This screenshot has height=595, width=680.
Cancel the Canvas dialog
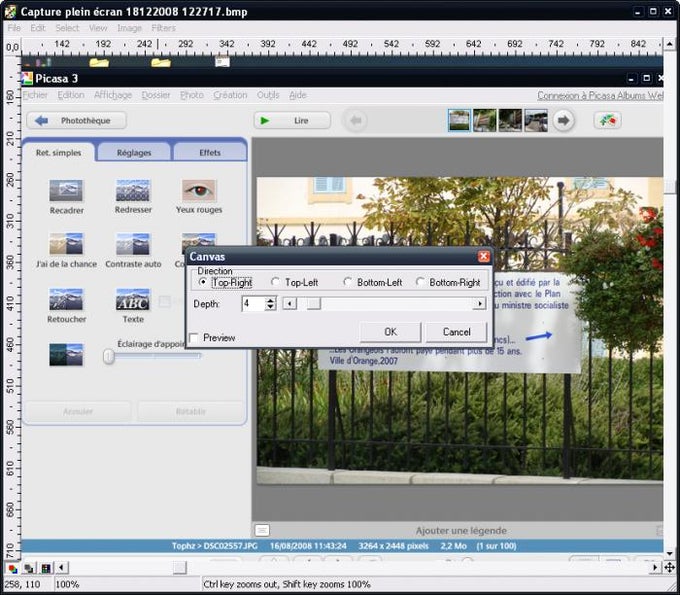[x=456, y=332]
